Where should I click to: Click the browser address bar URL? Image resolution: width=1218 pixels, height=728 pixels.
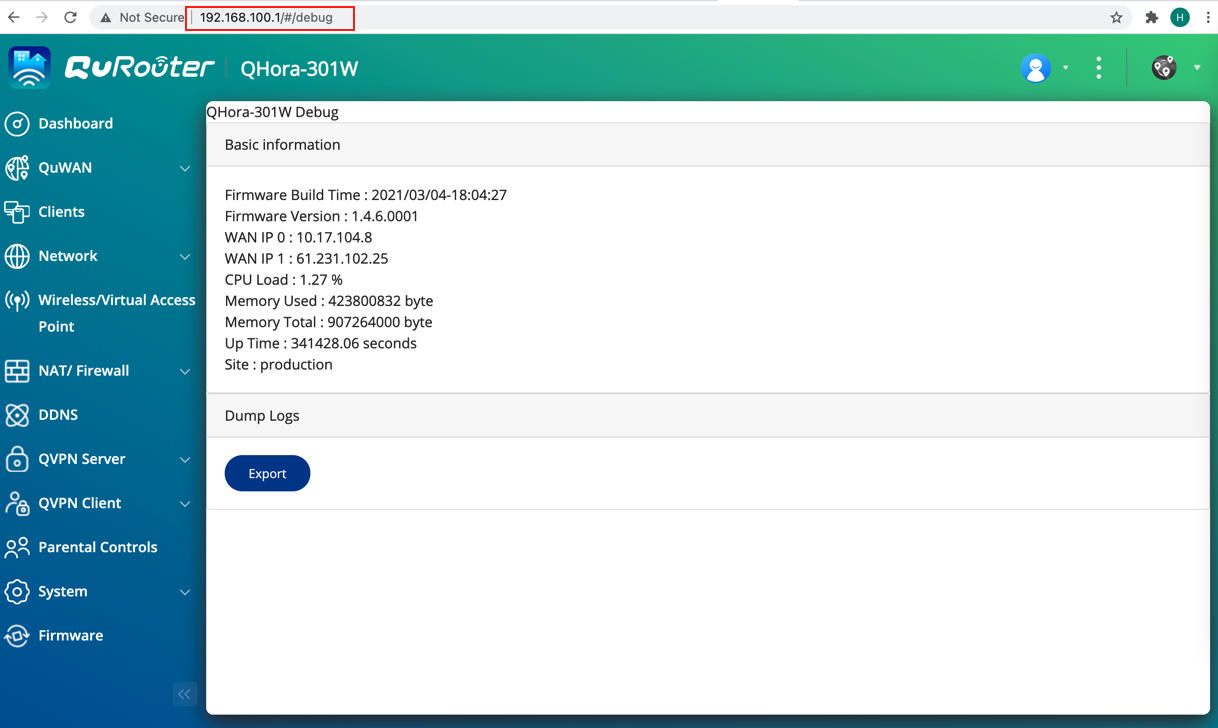pos(266,17)
